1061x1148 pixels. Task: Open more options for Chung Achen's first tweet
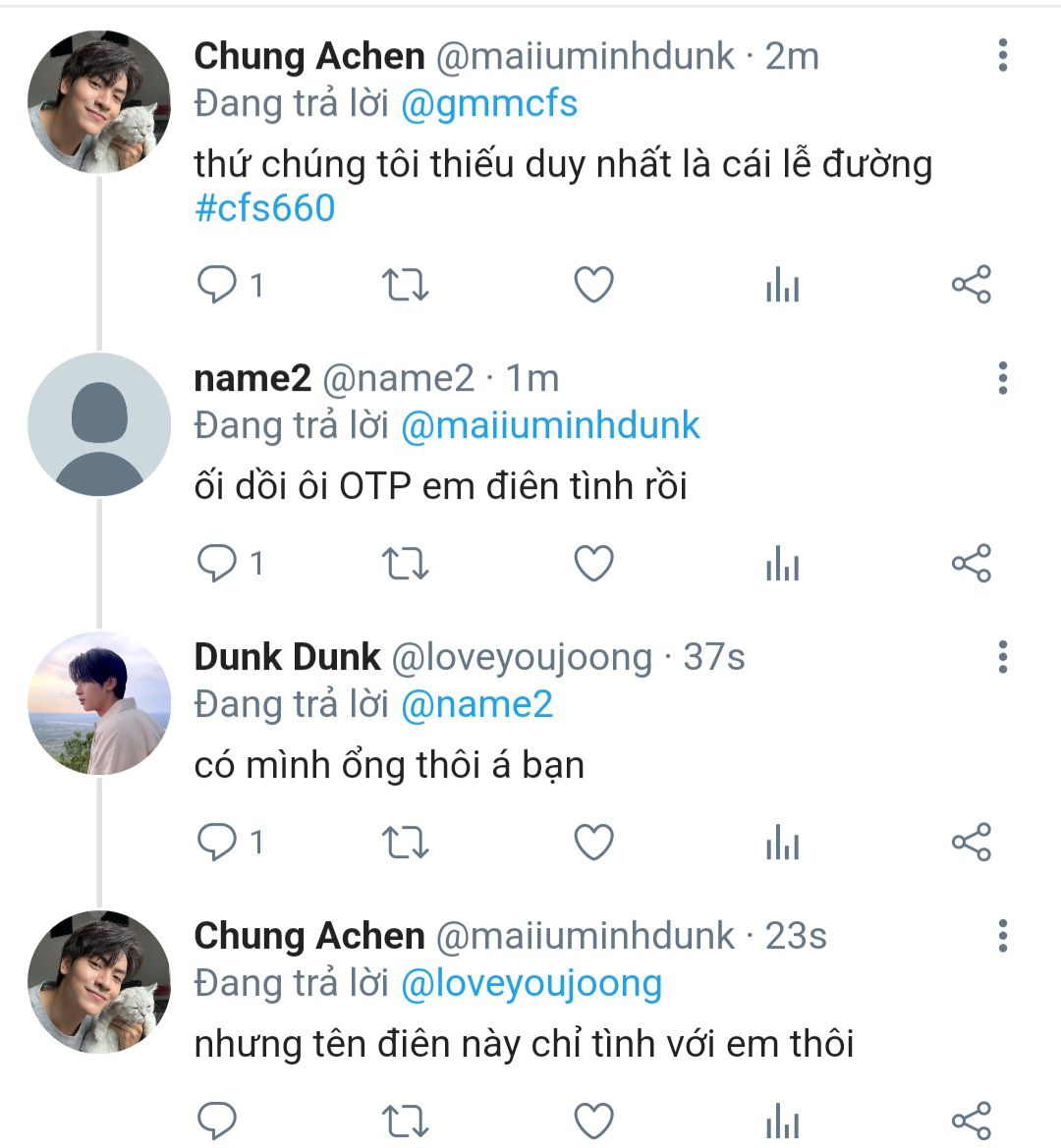click(x=1002, y=56)
